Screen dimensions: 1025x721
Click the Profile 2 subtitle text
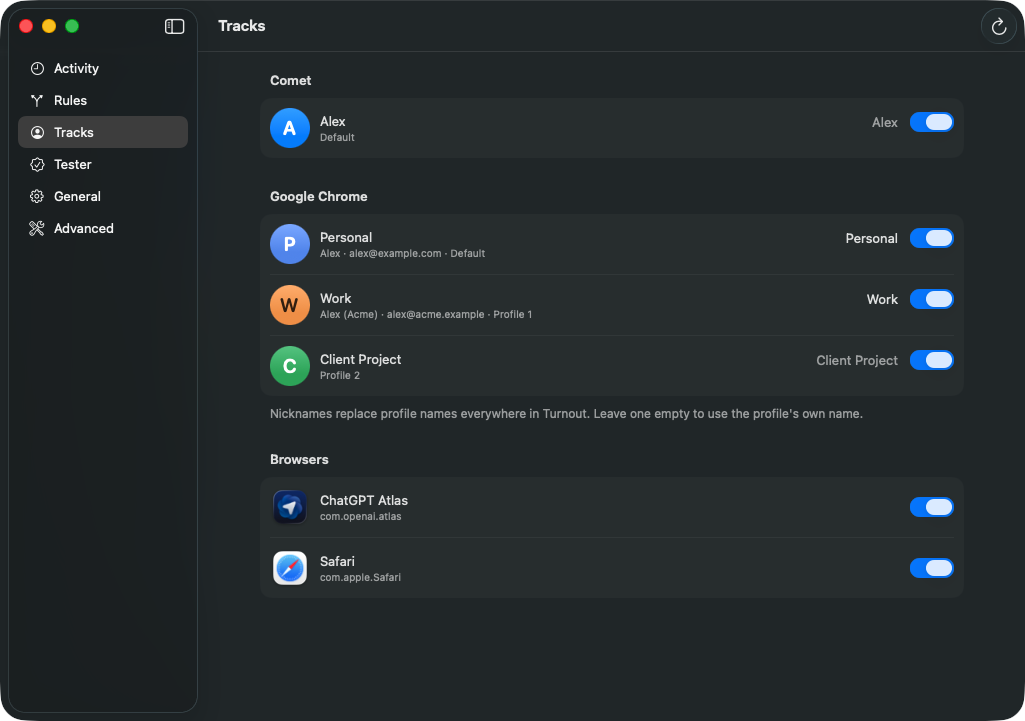tap(339, 375)
